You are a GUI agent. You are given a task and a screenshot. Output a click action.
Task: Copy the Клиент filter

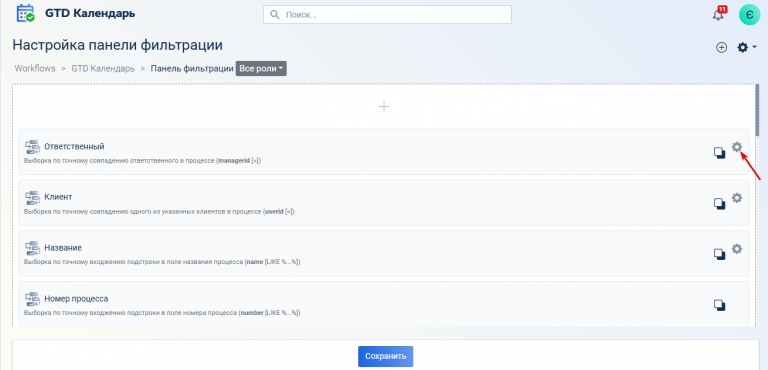click(719, 203)
